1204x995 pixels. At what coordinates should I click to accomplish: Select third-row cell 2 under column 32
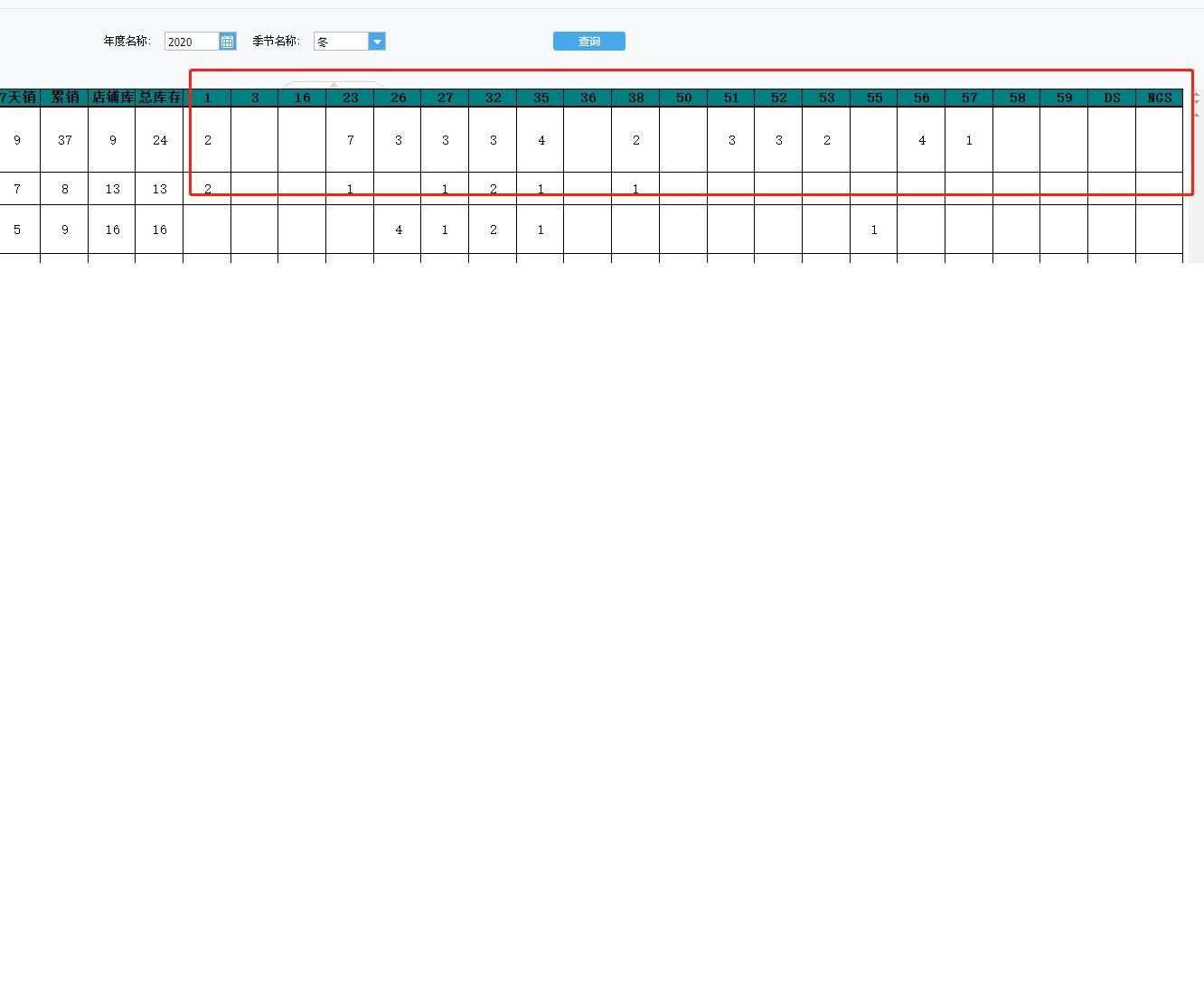click(x=493, y=230)
